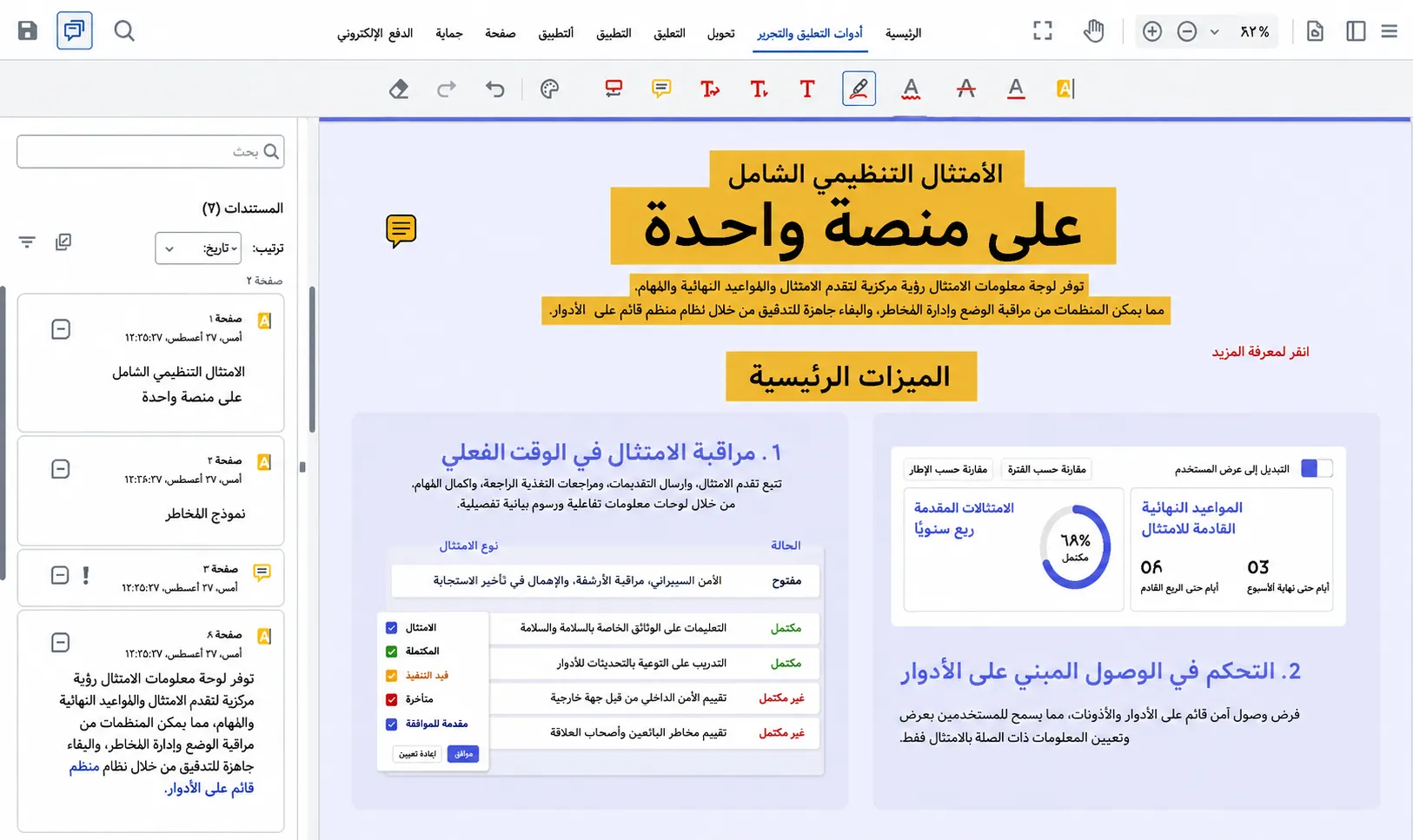Viewport: 1413px width, 840px height.
Task: Open the color palette tool
Action: [549, 89]
